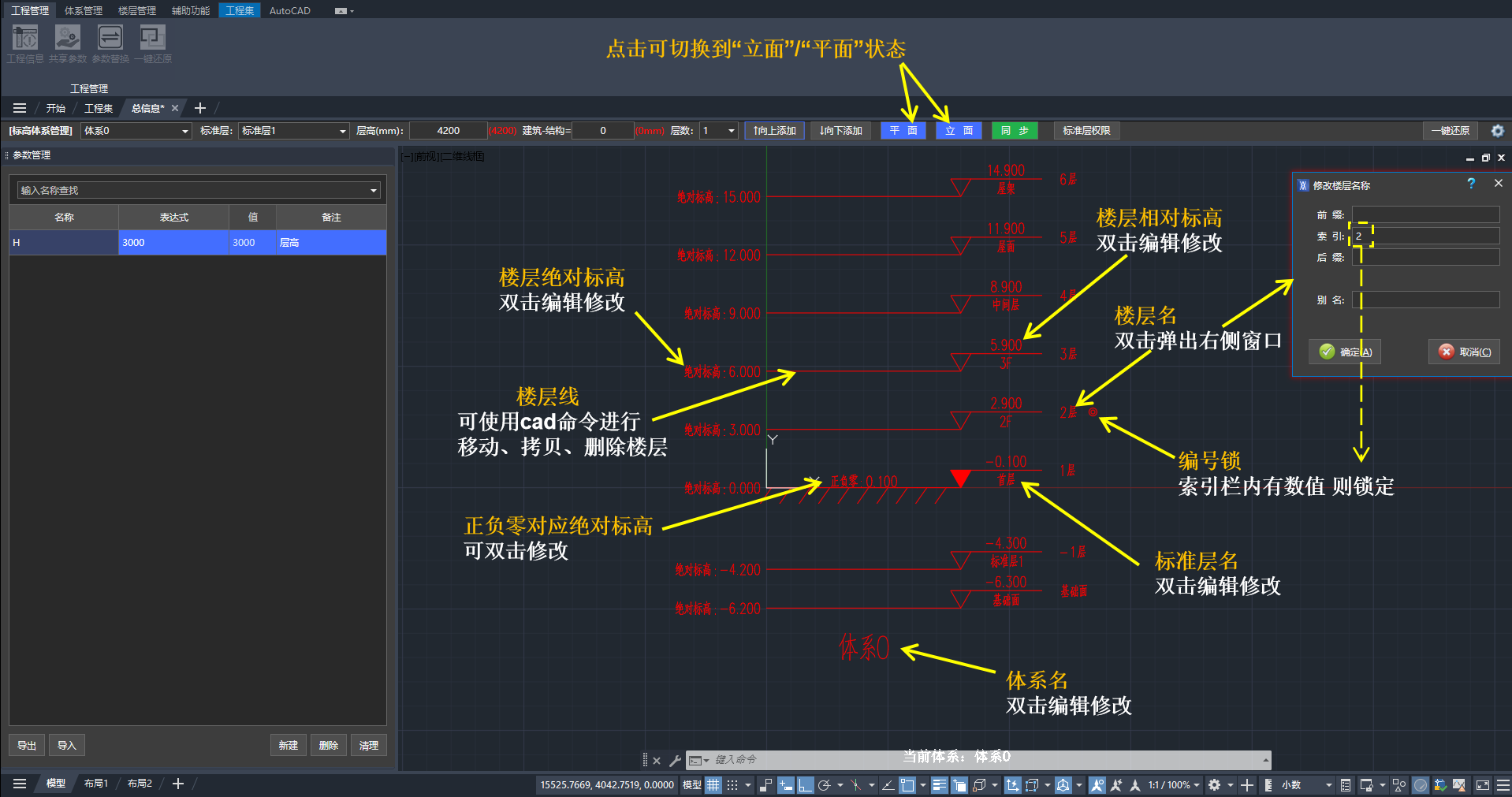Screen dimensions: 1512x797
Task: Toggle transparency display in status bar
Action: point(959,785)
